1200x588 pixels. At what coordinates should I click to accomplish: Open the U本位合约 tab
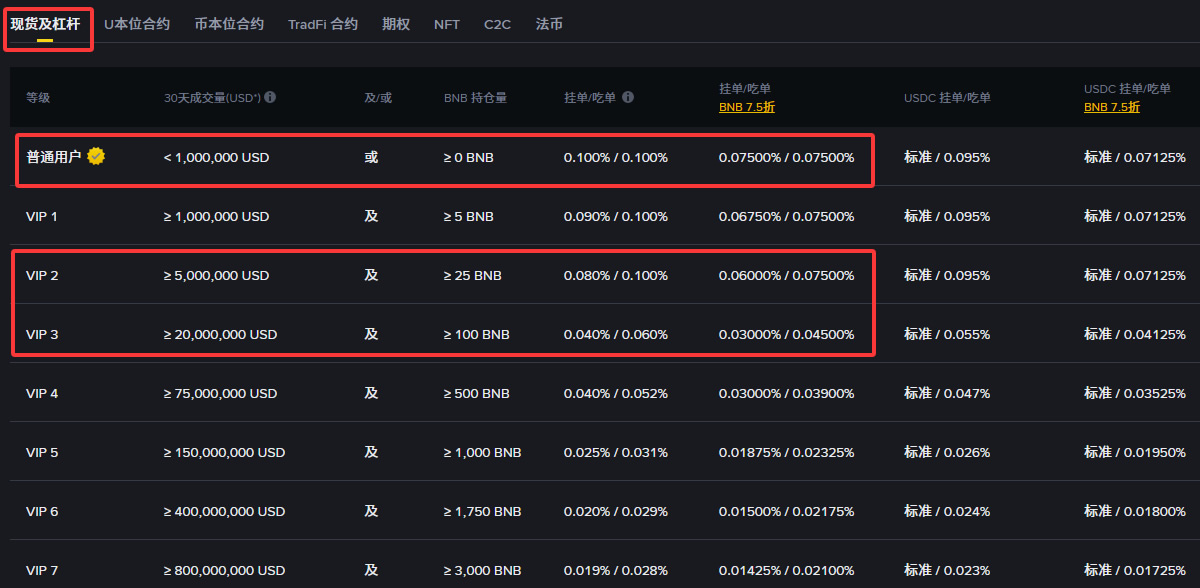point(137,24)
